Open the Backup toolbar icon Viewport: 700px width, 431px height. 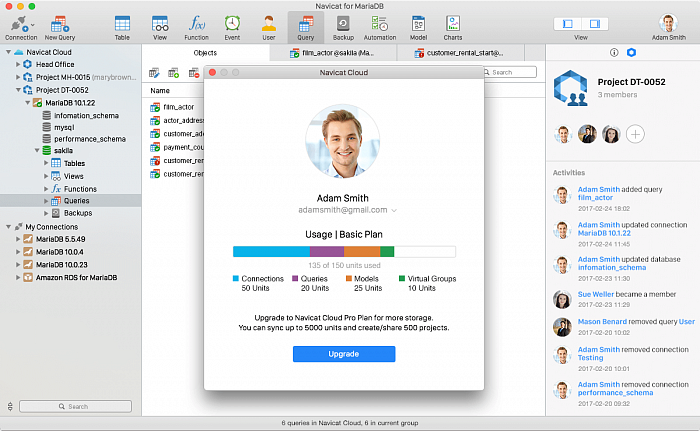(x=343, y=24)
